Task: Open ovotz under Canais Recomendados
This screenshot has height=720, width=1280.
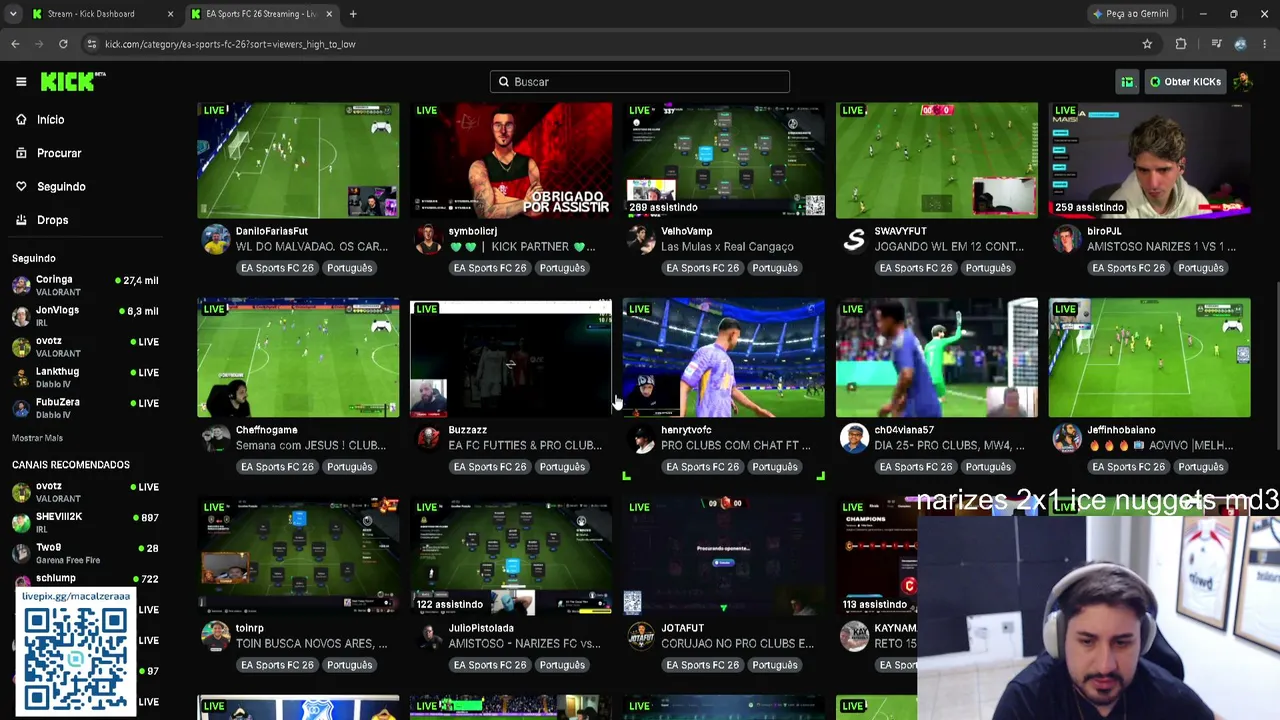Action: [x=85, y=492]
